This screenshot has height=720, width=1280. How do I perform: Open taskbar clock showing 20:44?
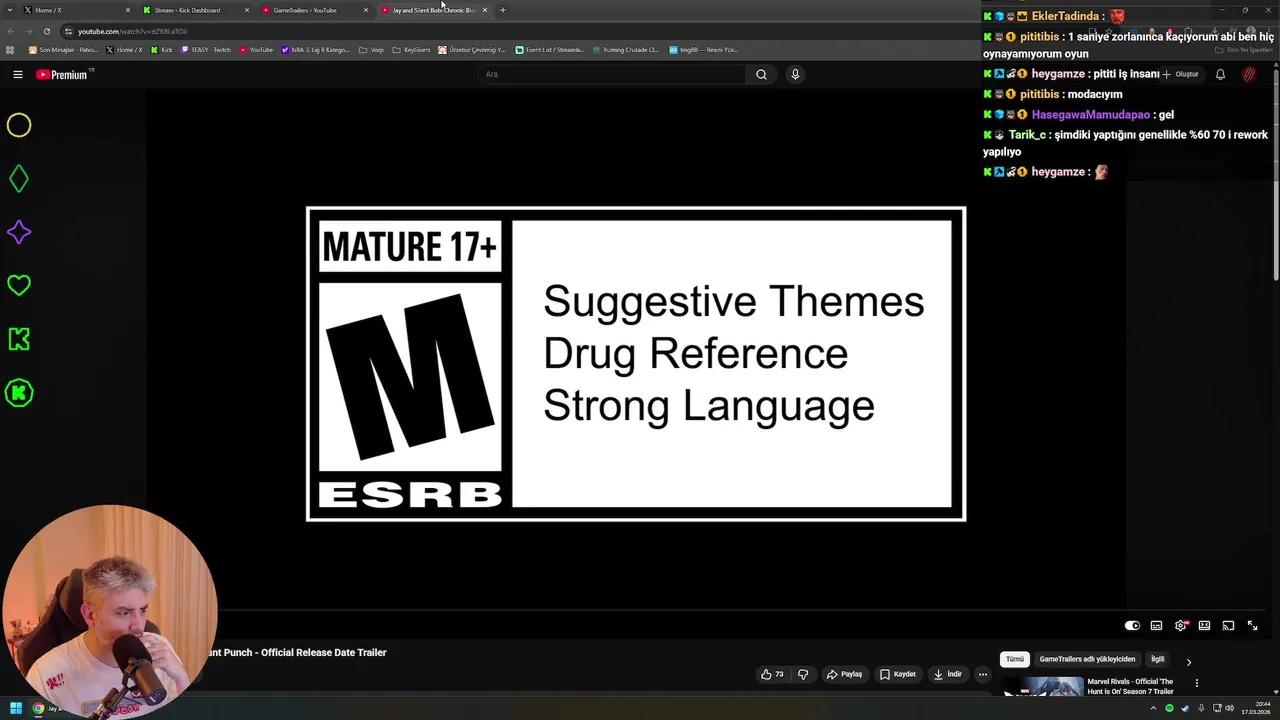(1257, 709)
